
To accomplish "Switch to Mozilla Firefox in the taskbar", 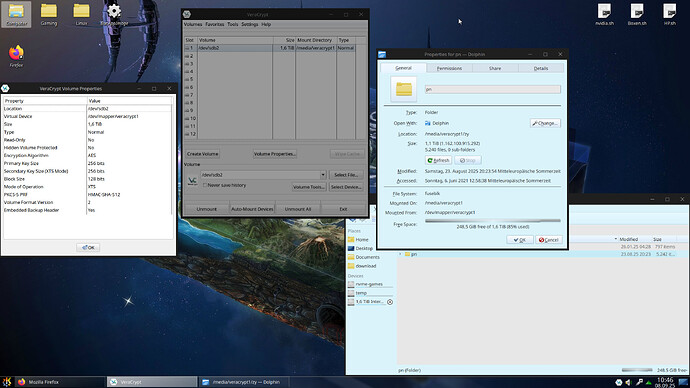I will [59, 382].
